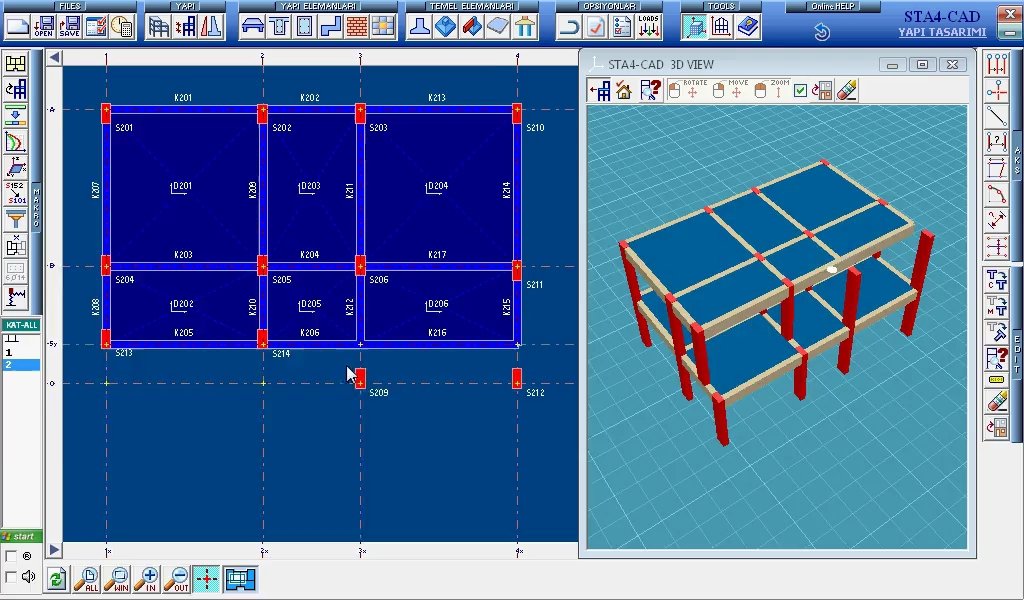Toggle the red crosshair snap button
The width and height of the screenshot is (1024, 600).
tap(207, 579)
